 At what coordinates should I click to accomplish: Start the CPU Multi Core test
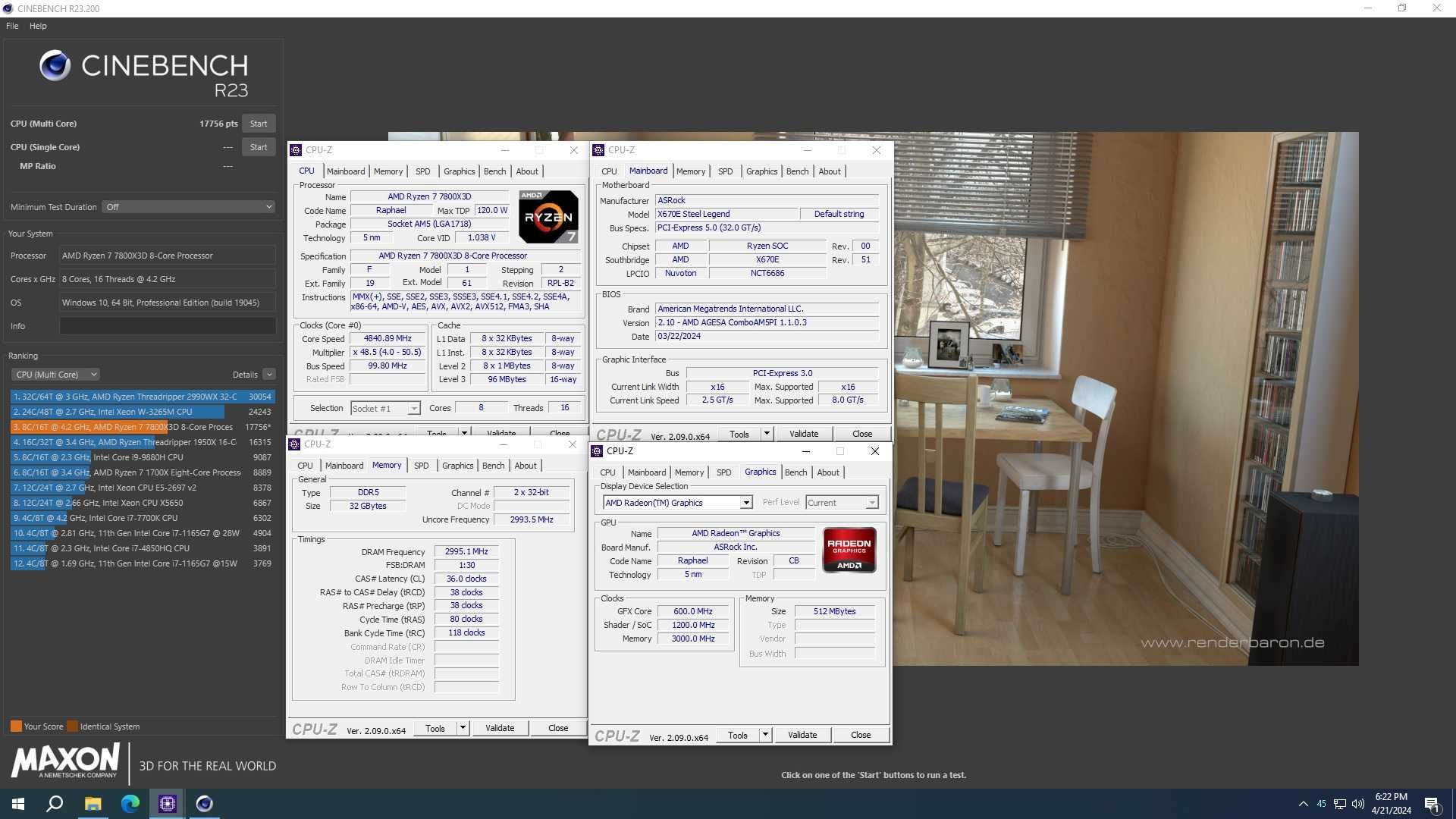259,124
